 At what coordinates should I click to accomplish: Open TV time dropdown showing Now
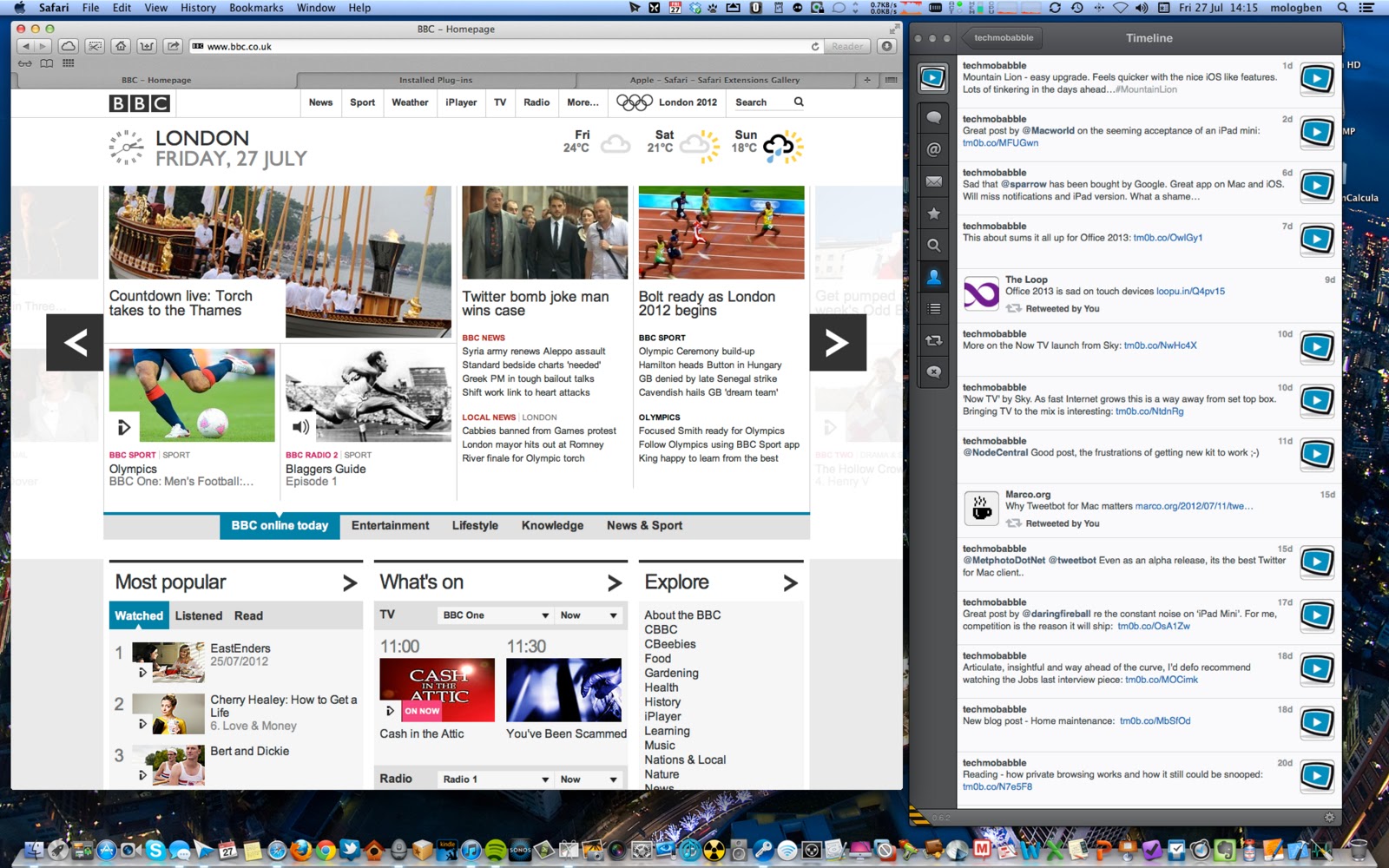(589, 615)
